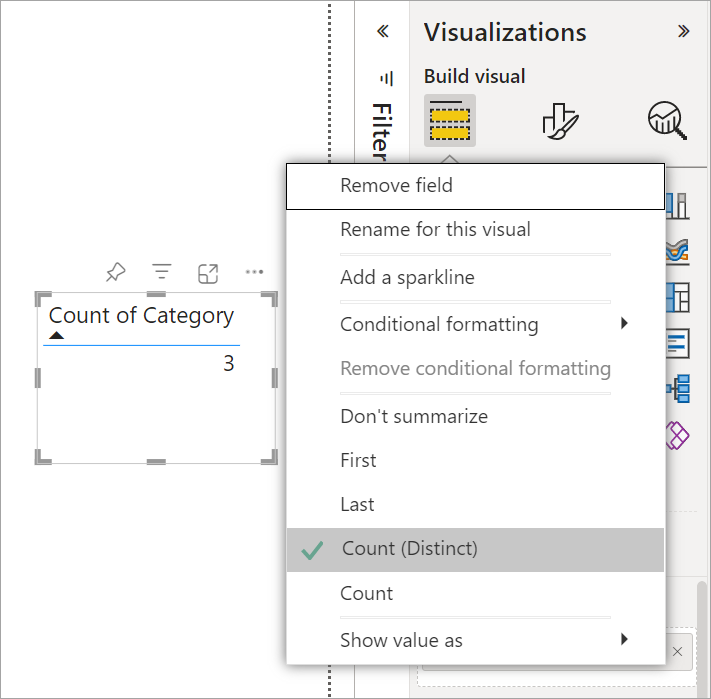711x699 pixels.
Task: Select the Build visual icon
Action: coord(449,120)
